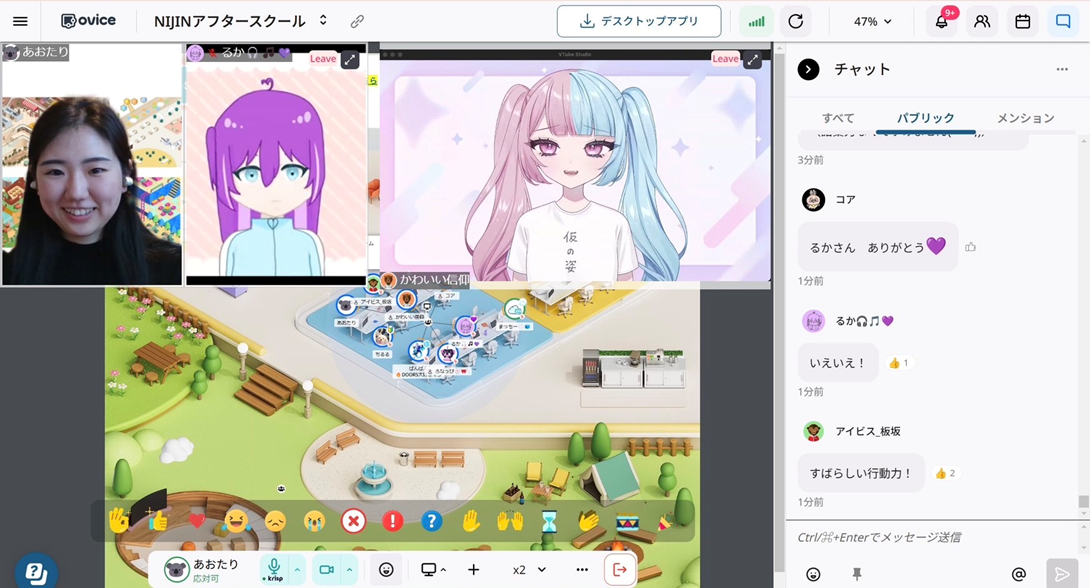1090x588 pixels.
Task: Toggle the camera button
Action: click(326, 569)
